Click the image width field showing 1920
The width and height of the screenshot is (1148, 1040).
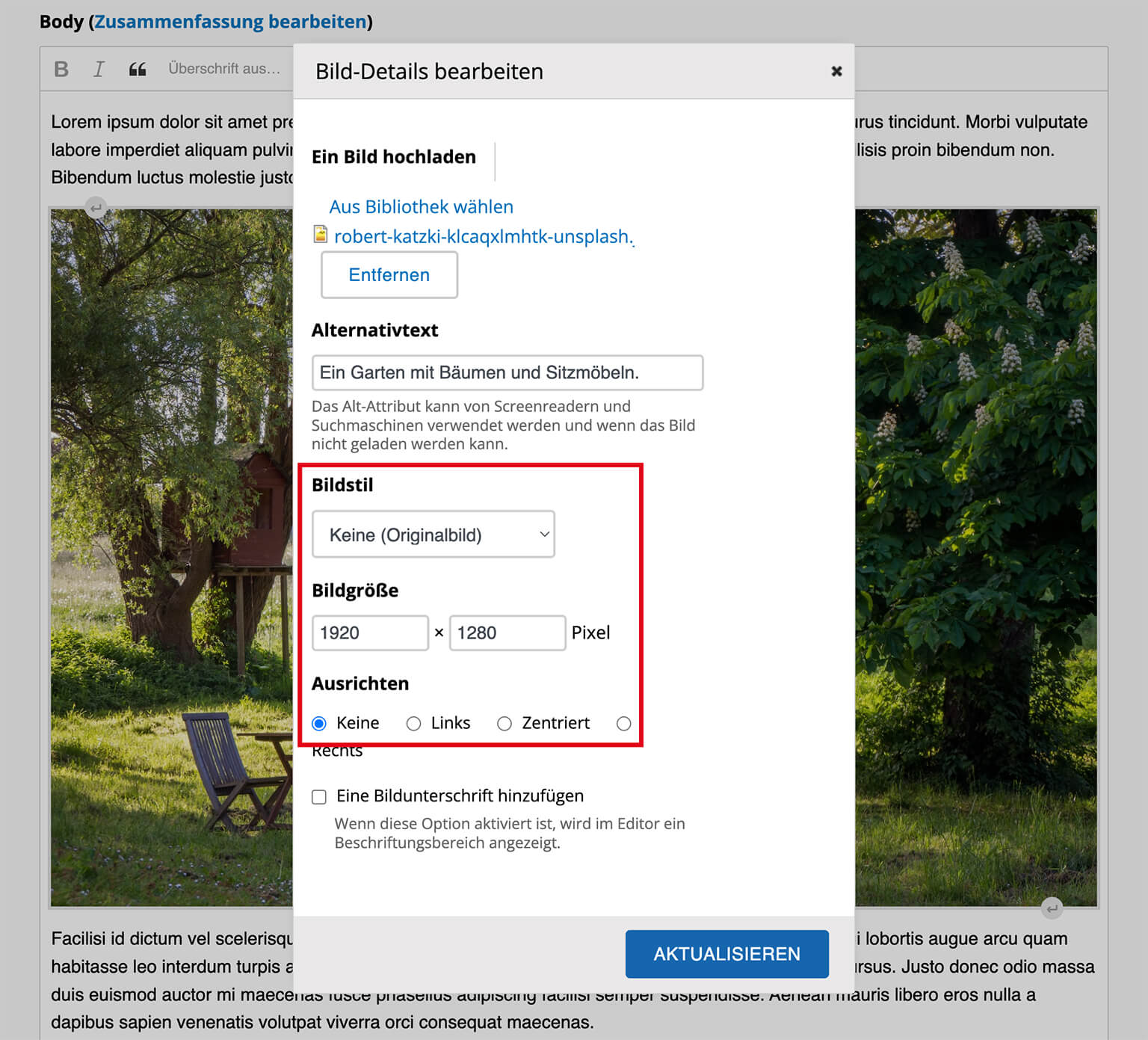coord(370,633)
